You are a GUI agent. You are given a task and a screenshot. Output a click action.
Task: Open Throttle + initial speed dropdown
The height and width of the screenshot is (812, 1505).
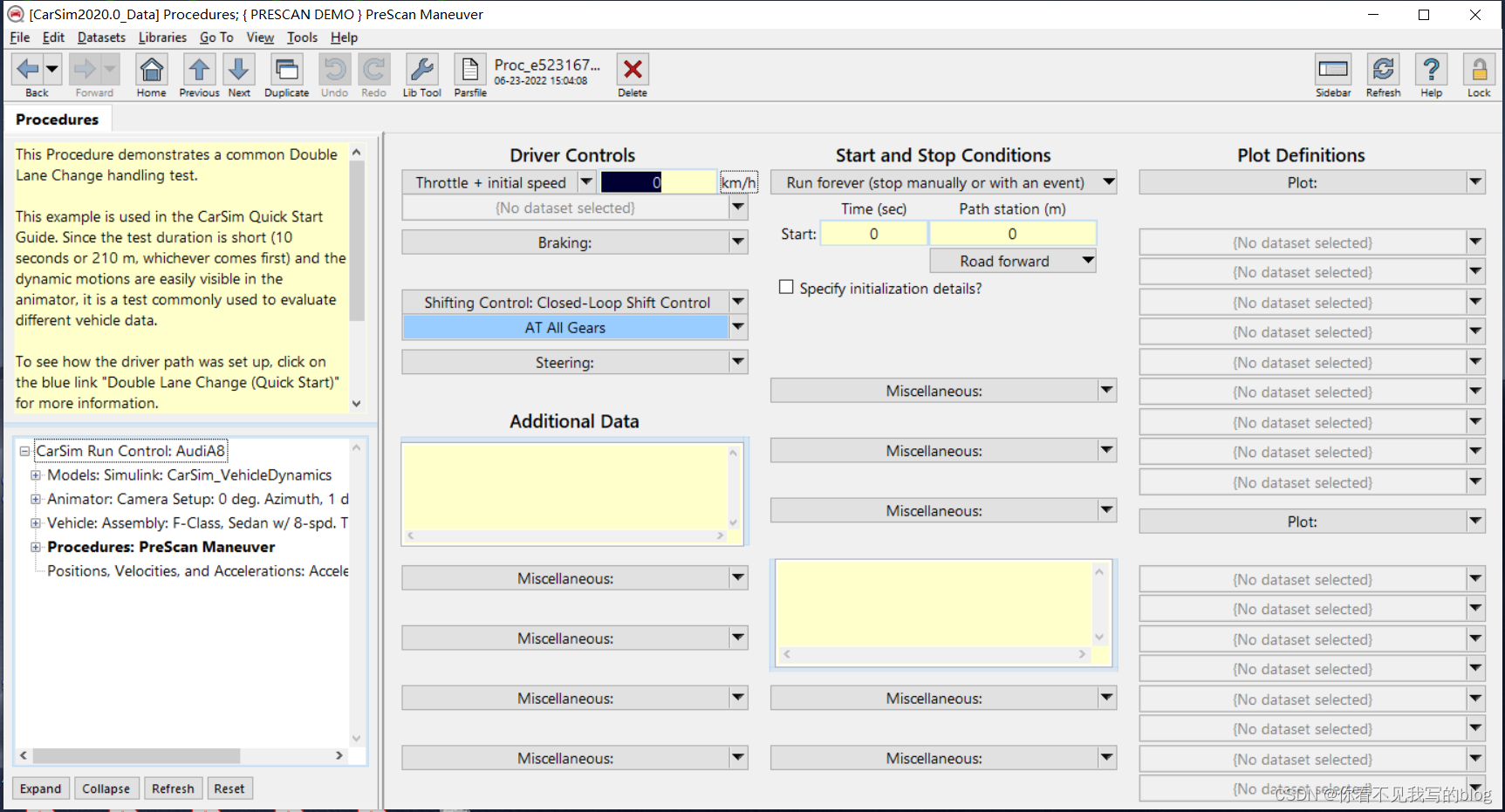coord(586,182)
